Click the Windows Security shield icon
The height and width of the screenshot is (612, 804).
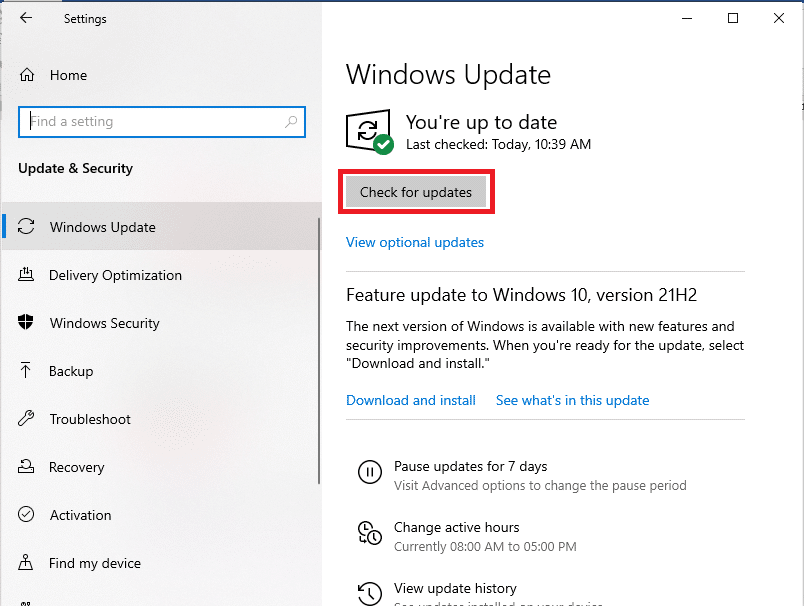(x=26, y=322)
